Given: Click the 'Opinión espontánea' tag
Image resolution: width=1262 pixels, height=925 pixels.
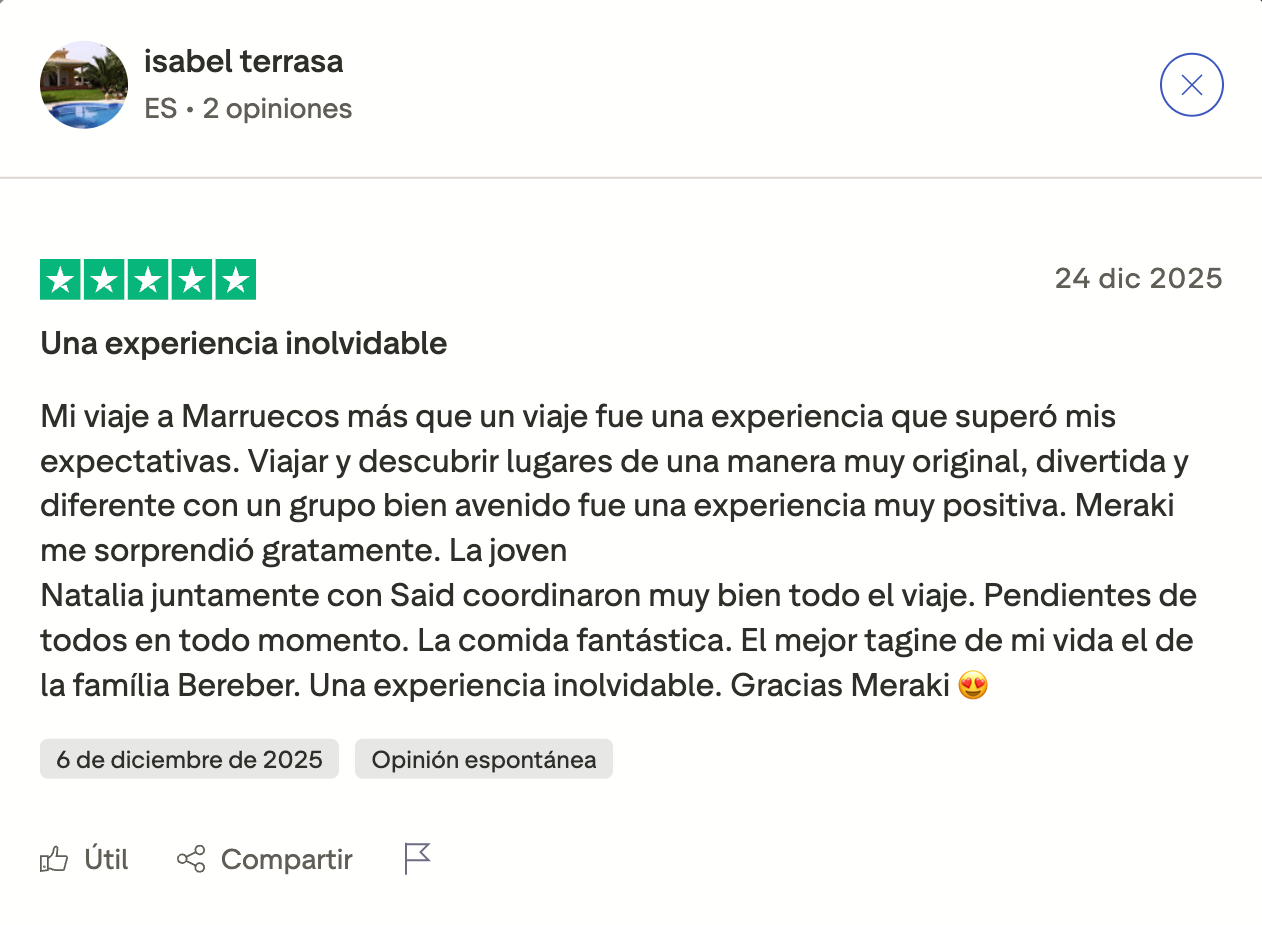Looking at the screenshot, I should [x=484, y=759].
